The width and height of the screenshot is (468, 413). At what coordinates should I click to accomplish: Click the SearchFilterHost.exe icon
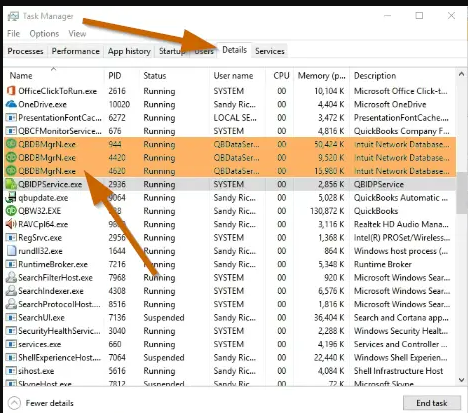[11, 277]
